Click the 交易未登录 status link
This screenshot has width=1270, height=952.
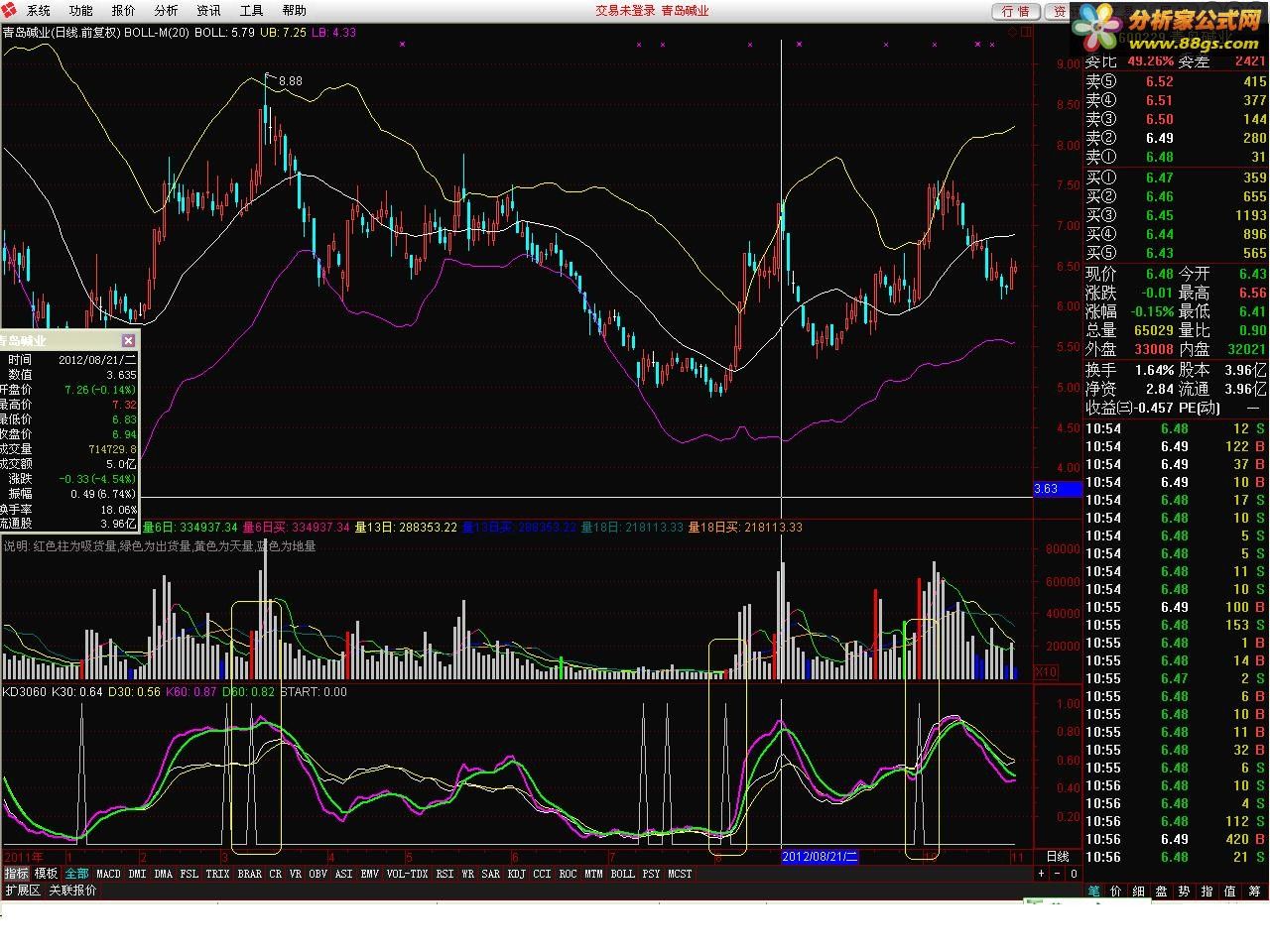tap(625, 11)
